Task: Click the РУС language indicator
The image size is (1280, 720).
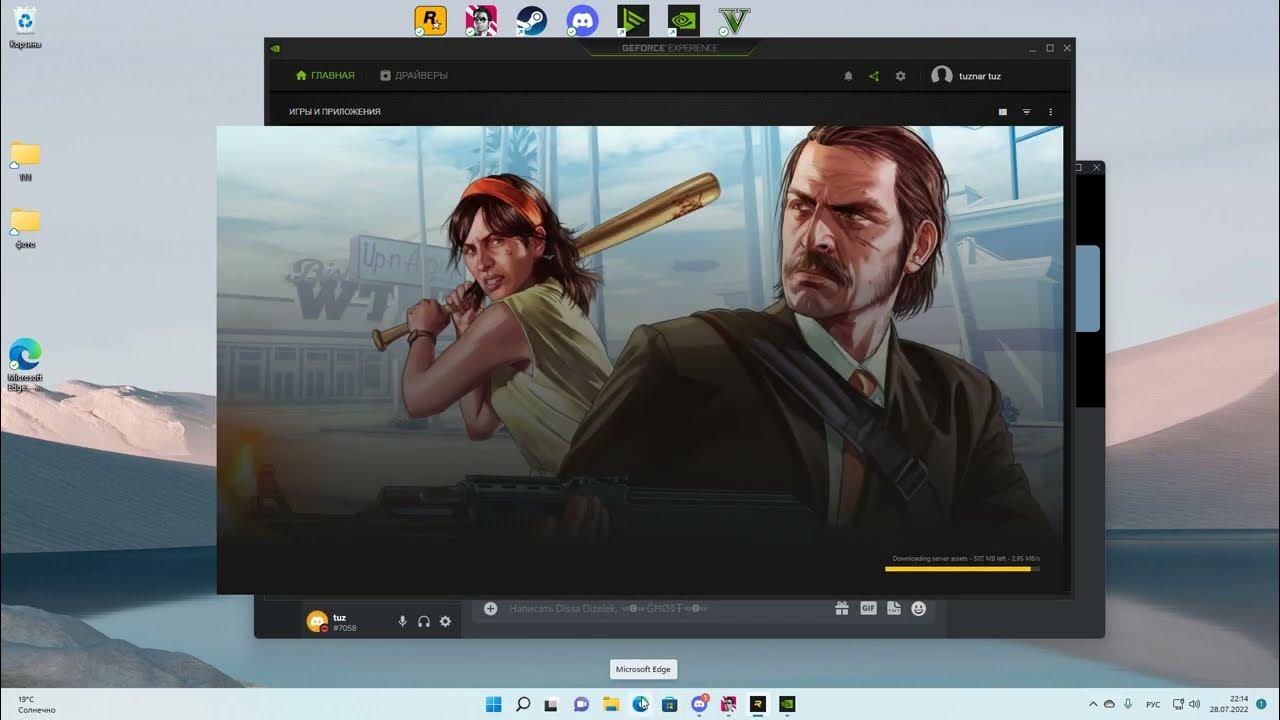Action: tap(1153, 704)
